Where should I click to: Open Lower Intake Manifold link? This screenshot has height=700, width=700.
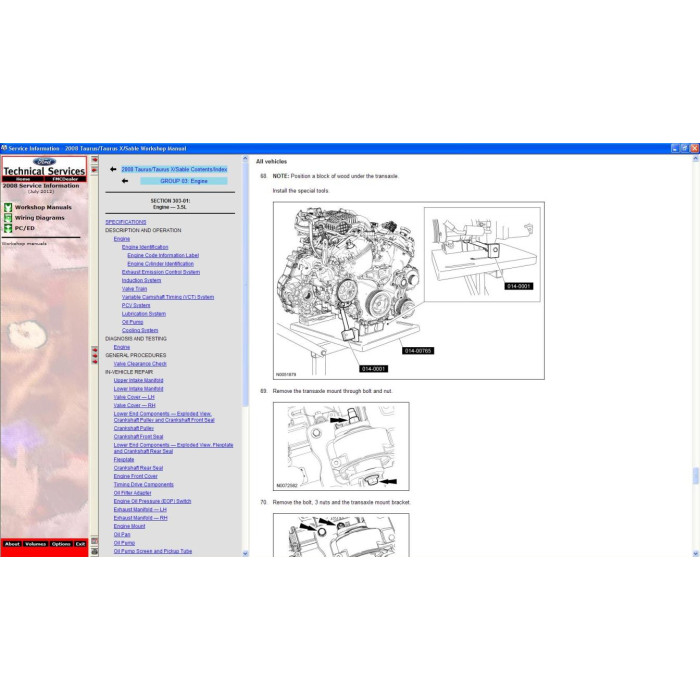[x=138, y=389]
